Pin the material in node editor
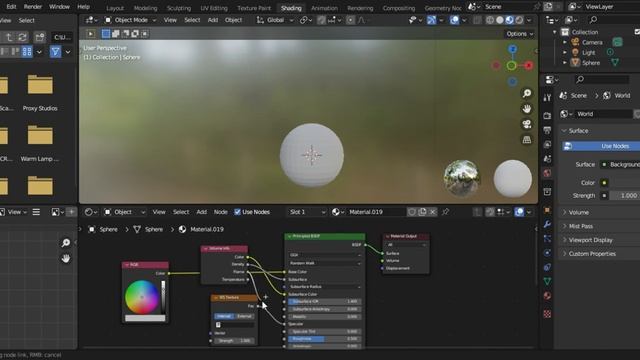The width and height of the screenshot is (640, 360). click(x=446, y=211)
